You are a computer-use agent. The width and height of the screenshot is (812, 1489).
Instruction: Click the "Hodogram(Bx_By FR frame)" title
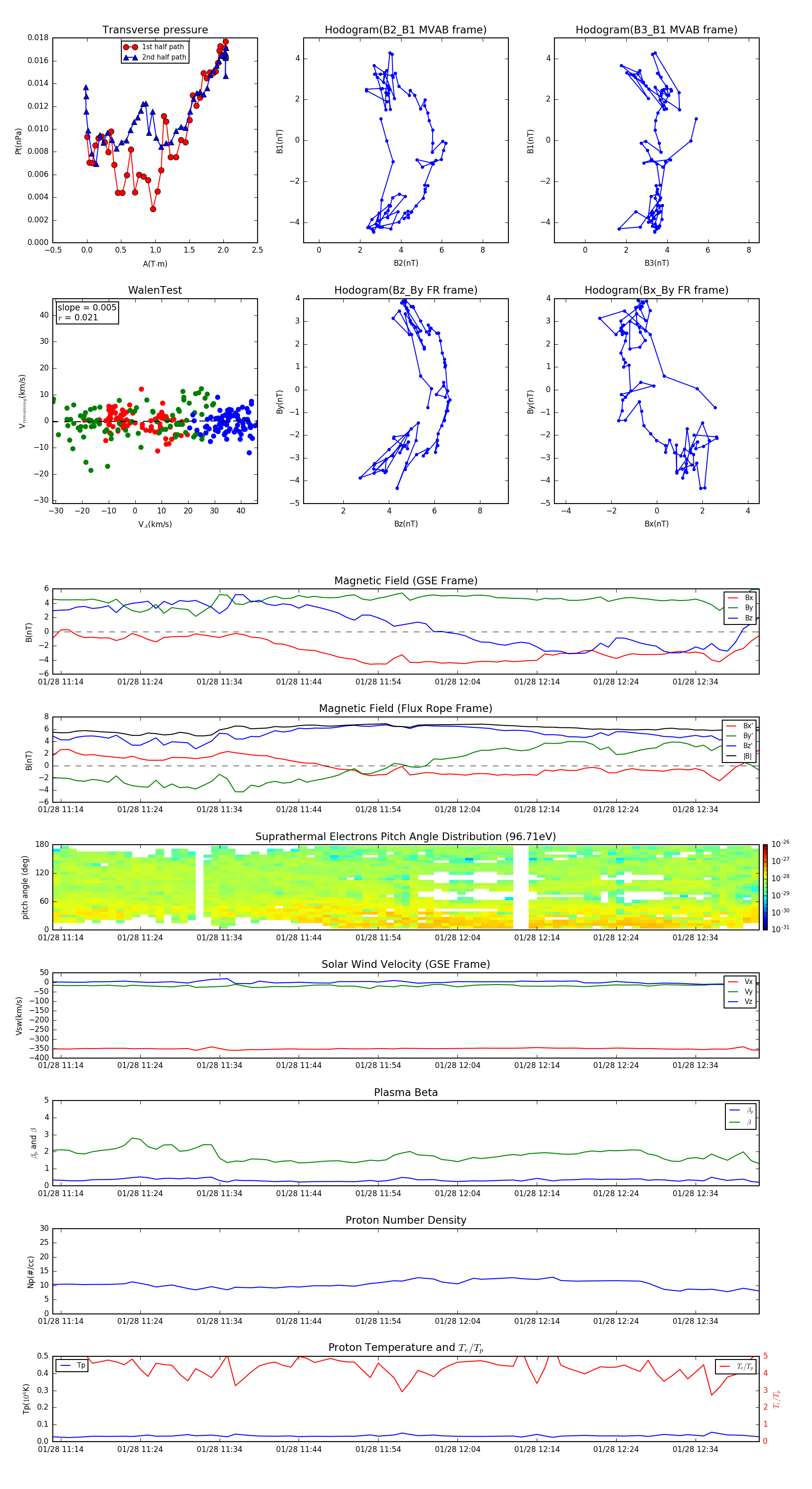coord(656,290)
